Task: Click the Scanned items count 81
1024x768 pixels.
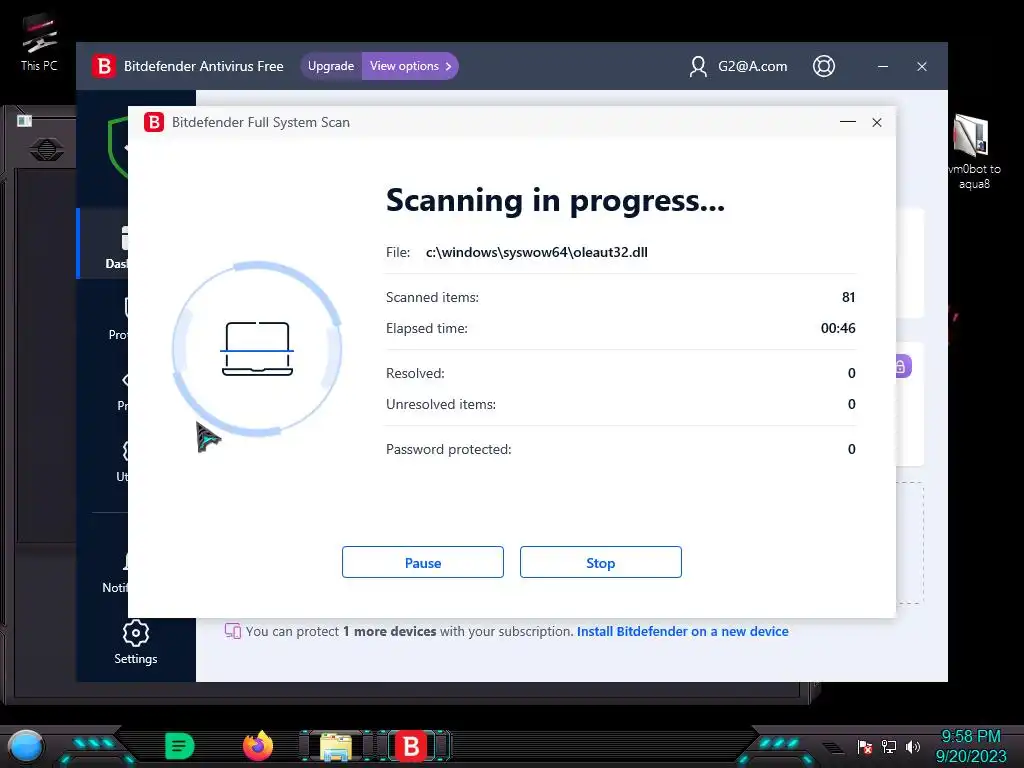Action: [848, 297]
